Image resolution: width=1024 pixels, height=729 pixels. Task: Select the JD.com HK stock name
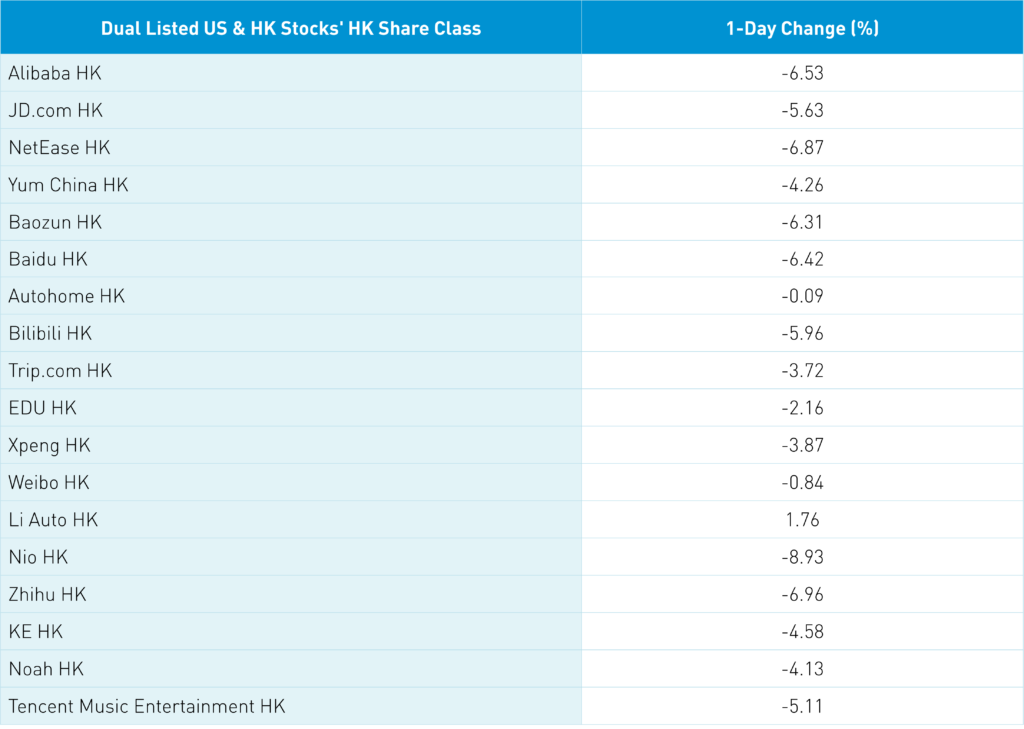click(x=56, y=110)
